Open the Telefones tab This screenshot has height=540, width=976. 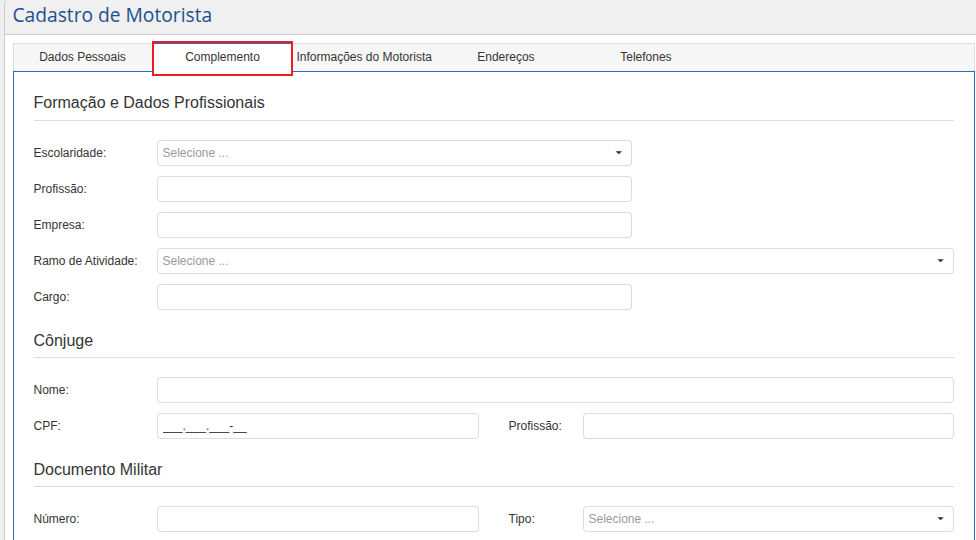point(645,57)
